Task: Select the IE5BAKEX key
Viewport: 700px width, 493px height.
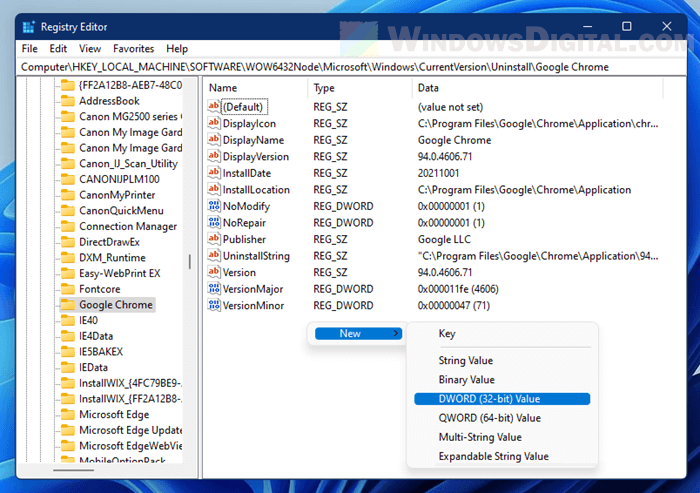Action: click(101, 351)
